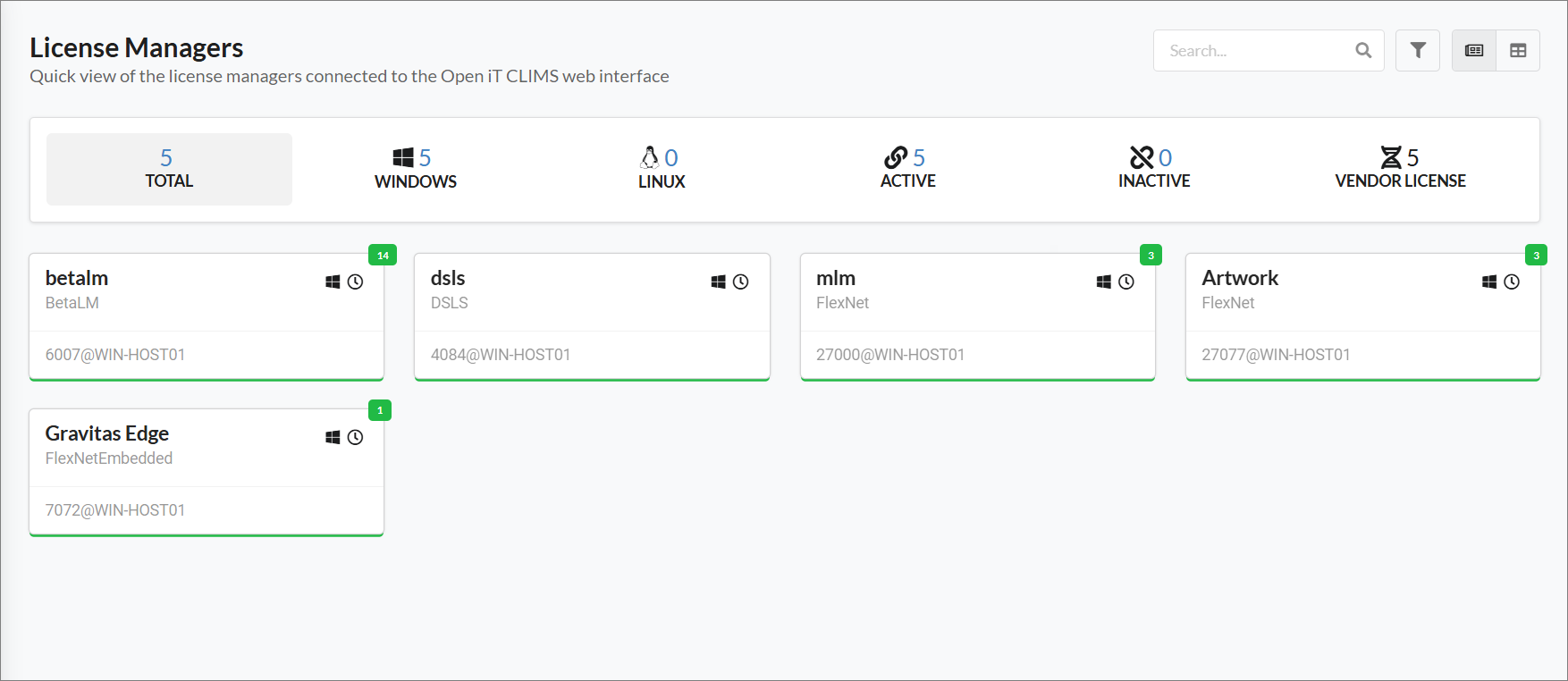Click the clock icon on betalm card
This screenshot has height=681, width=1568.
point(355,282)
